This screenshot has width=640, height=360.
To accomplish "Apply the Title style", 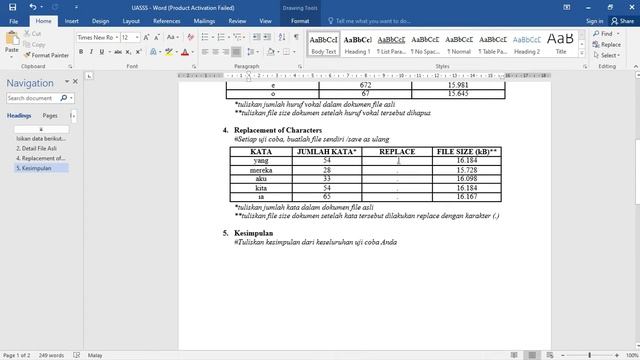I will (x=560, y=44).
